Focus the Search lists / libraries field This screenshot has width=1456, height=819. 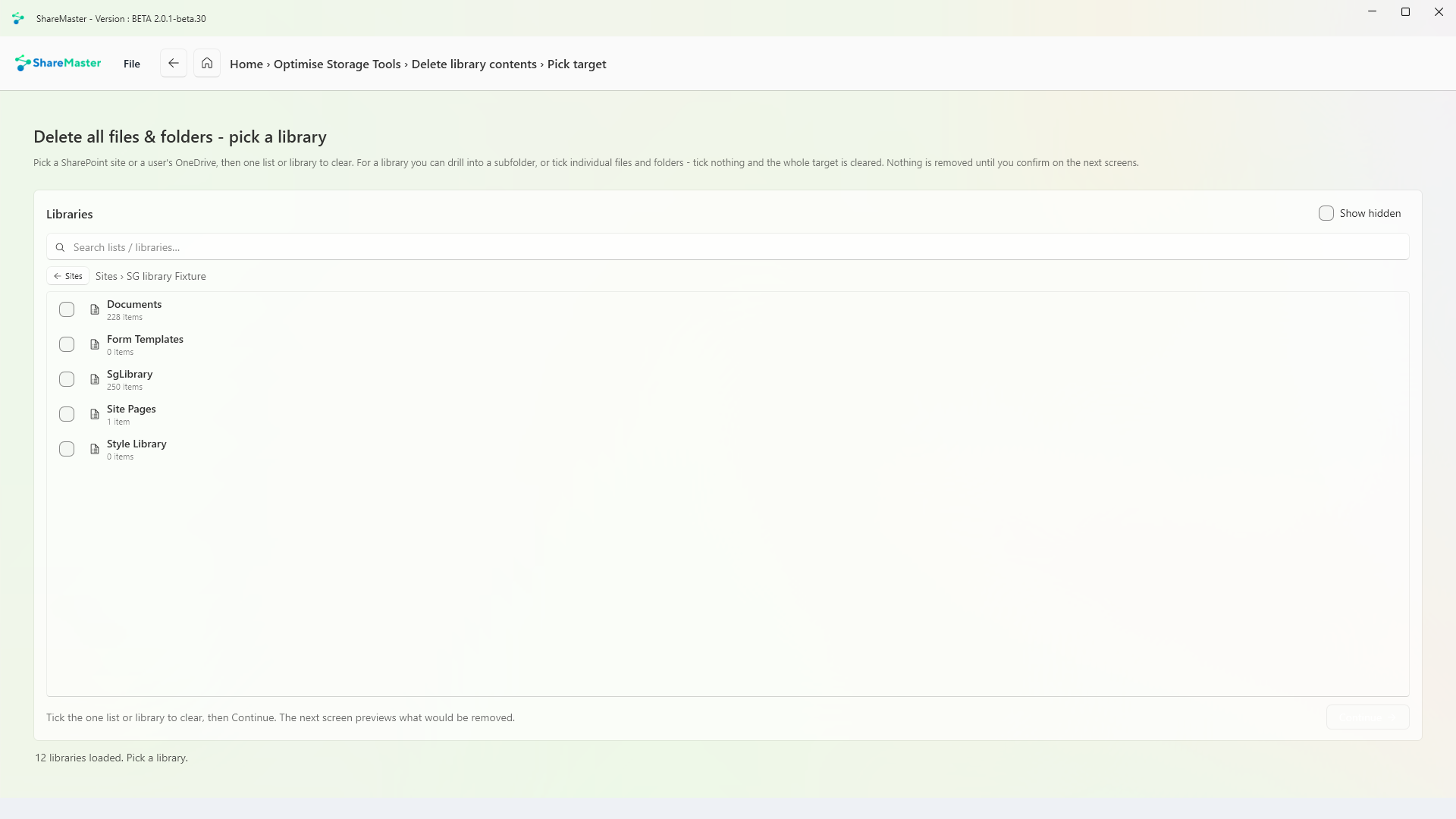[728, 247]
